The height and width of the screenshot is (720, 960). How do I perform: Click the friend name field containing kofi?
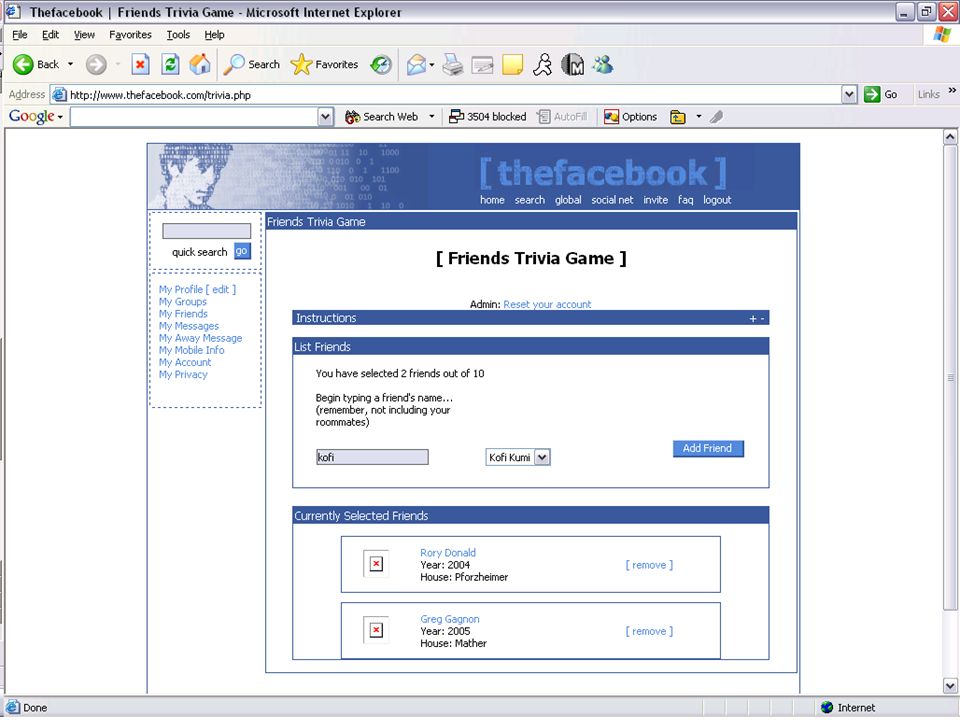tap(372, 457)
